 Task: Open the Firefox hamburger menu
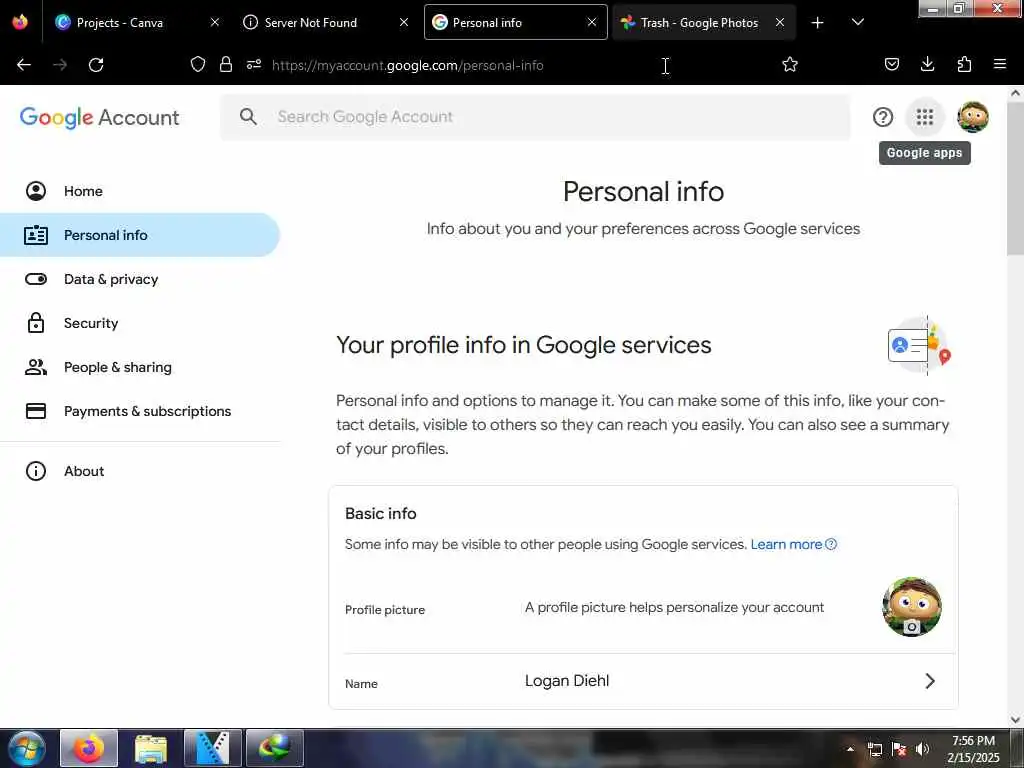(1000, 65)
